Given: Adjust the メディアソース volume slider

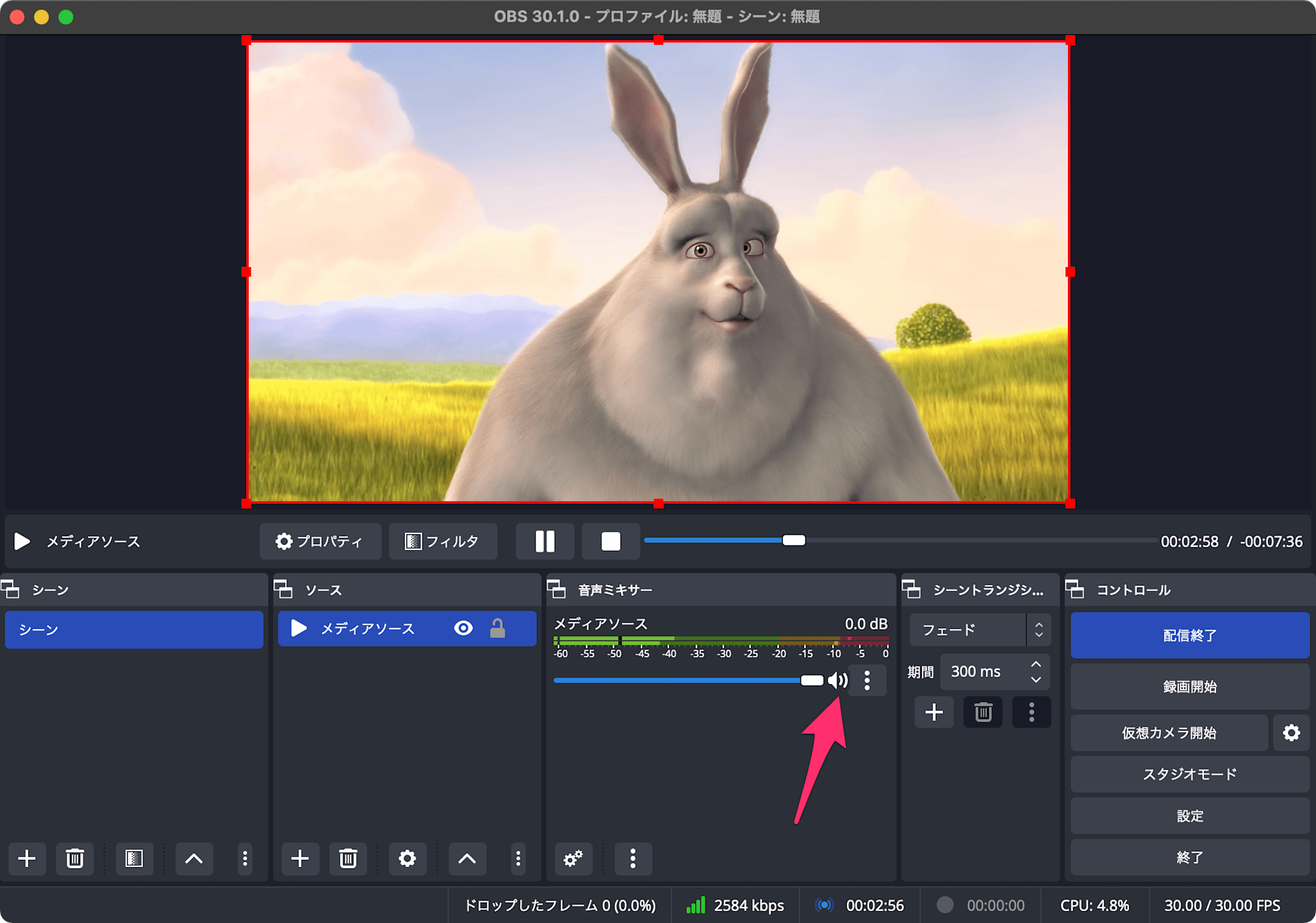Looking at the screenshot, I should tap(689, 680).
